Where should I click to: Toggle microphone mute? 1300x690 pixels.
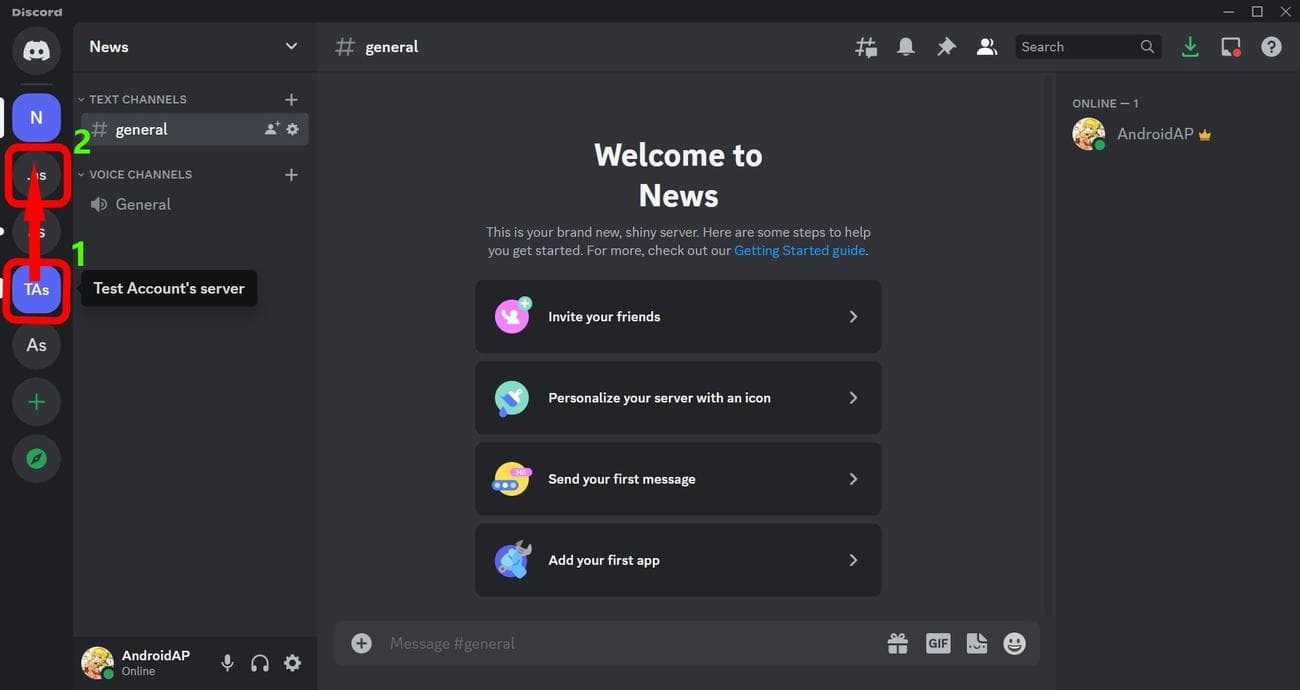pyautogui.click(x=228, y=663)
